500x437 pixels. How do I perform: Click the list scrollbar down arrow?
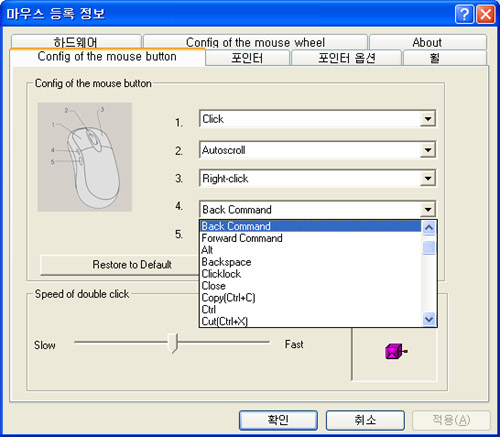click(x=429, y=319)
